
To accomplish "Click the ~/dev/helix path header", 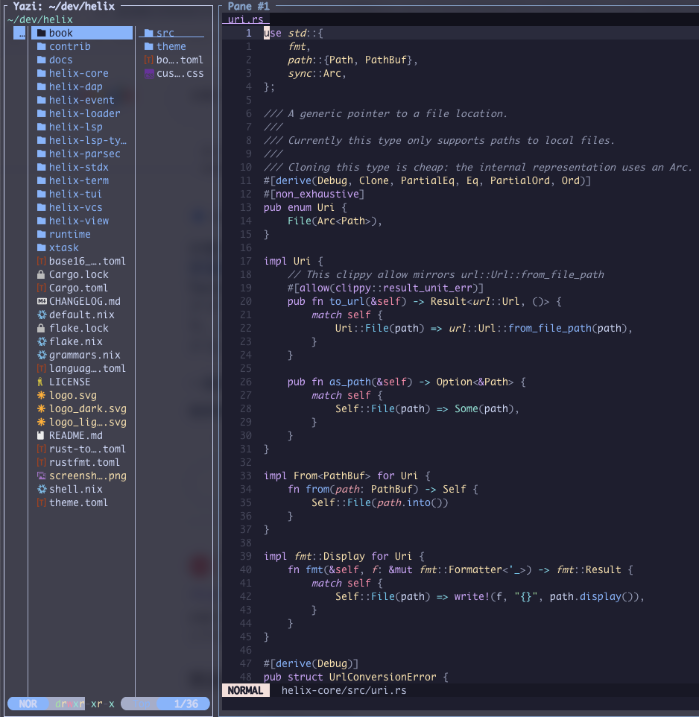I will tap(40, 20).
